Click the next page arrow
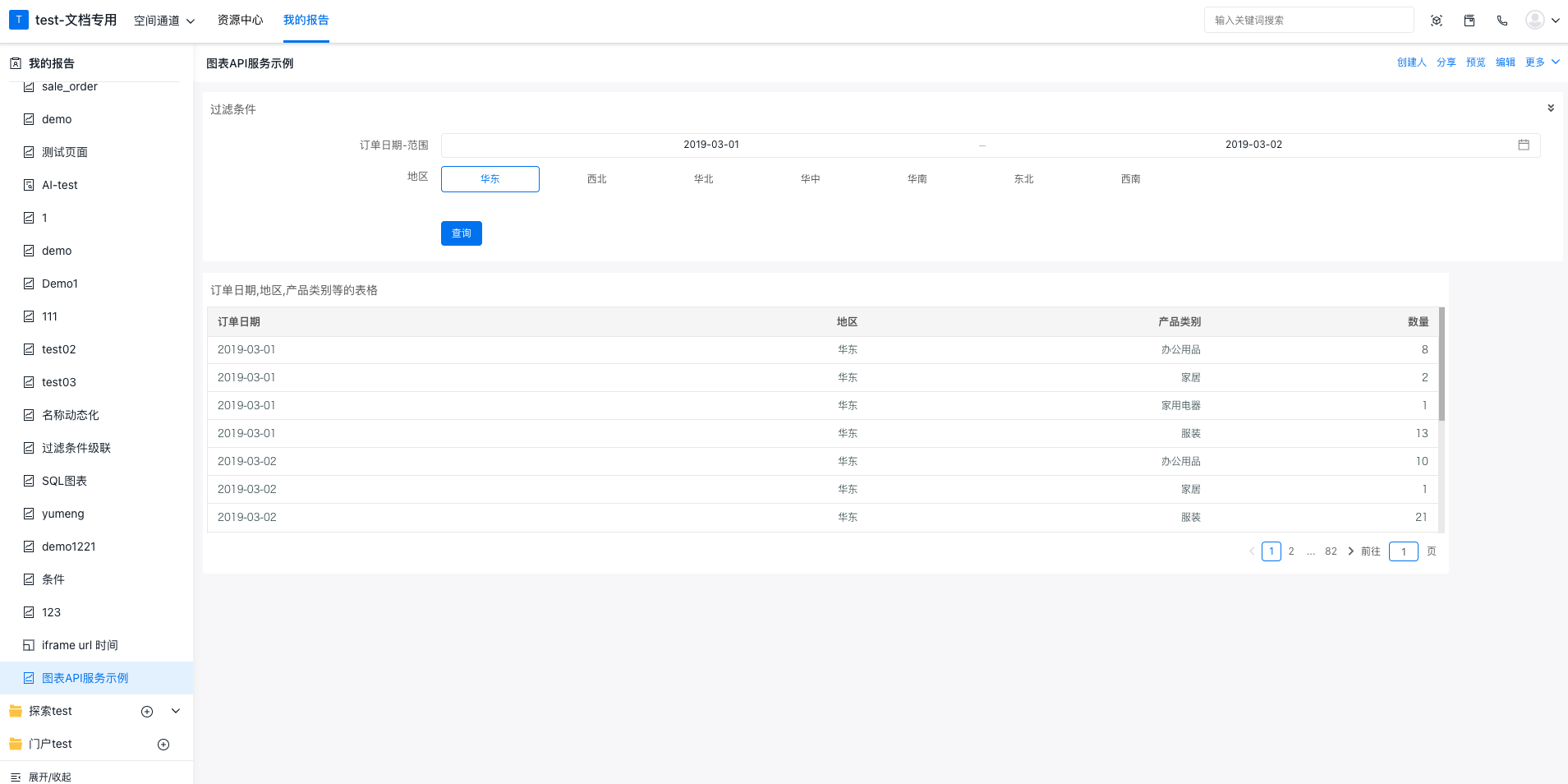This screenshot has height=784, width=1568. point(1350,551)
